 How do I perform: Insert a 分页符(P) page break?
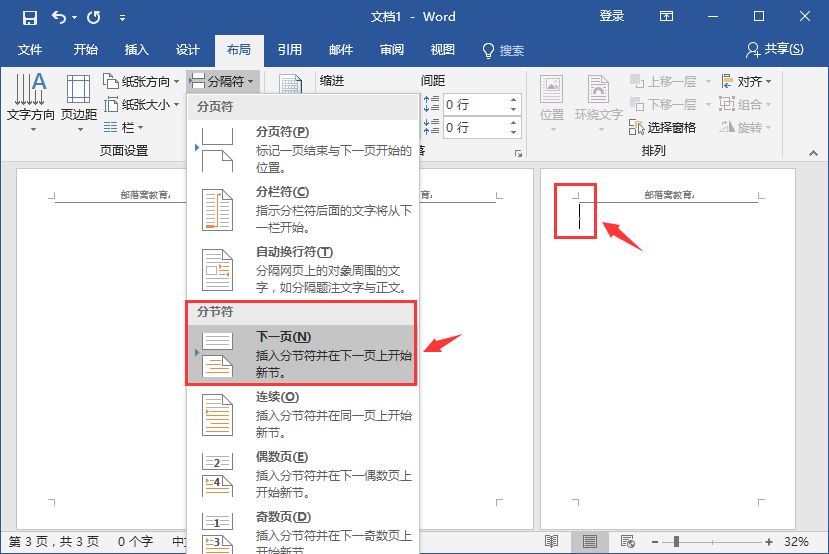[x=303, y=150]
